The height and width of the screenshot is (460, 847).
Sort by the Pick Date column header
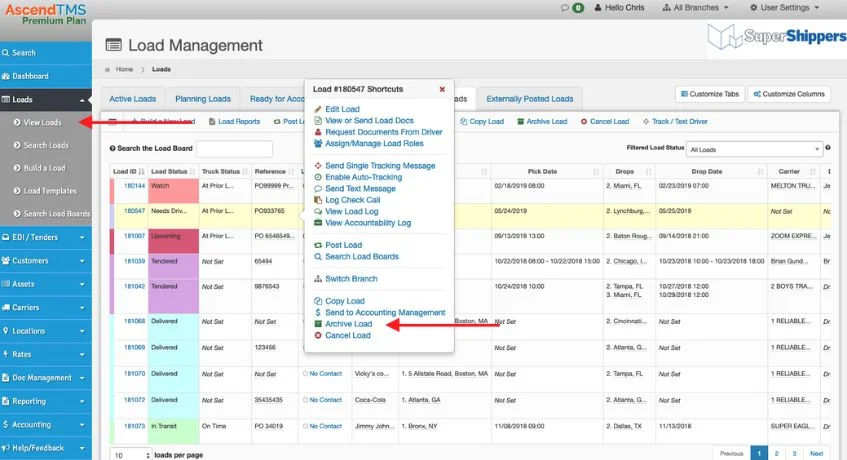click(546, 171)
